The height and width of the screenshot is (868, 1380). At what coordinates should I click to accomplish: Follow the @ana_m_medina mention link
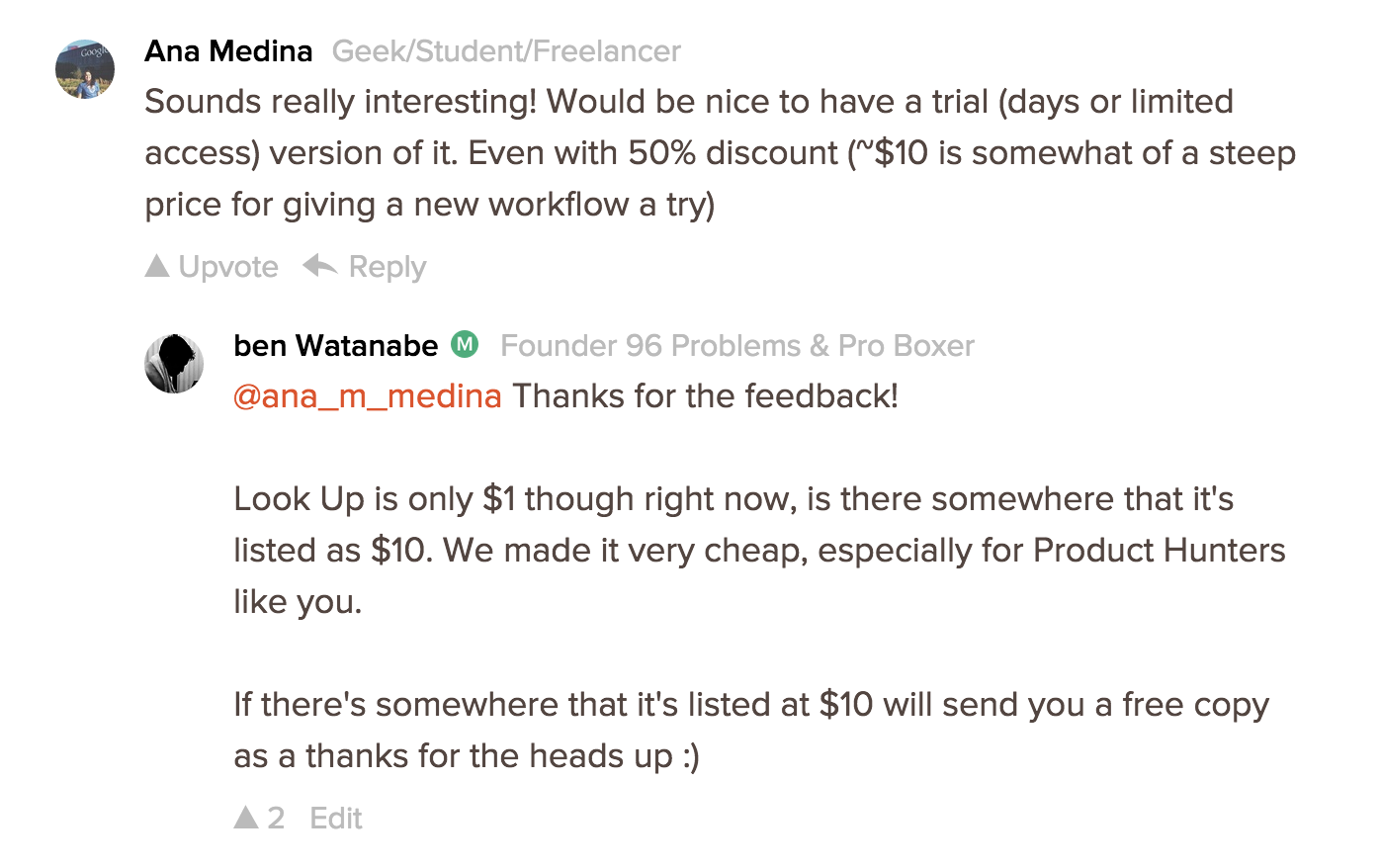pos(368,396)
